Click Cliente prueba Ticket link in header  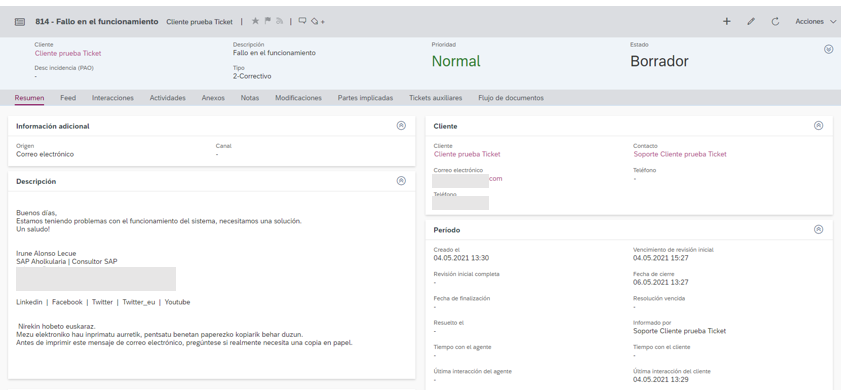68,54
